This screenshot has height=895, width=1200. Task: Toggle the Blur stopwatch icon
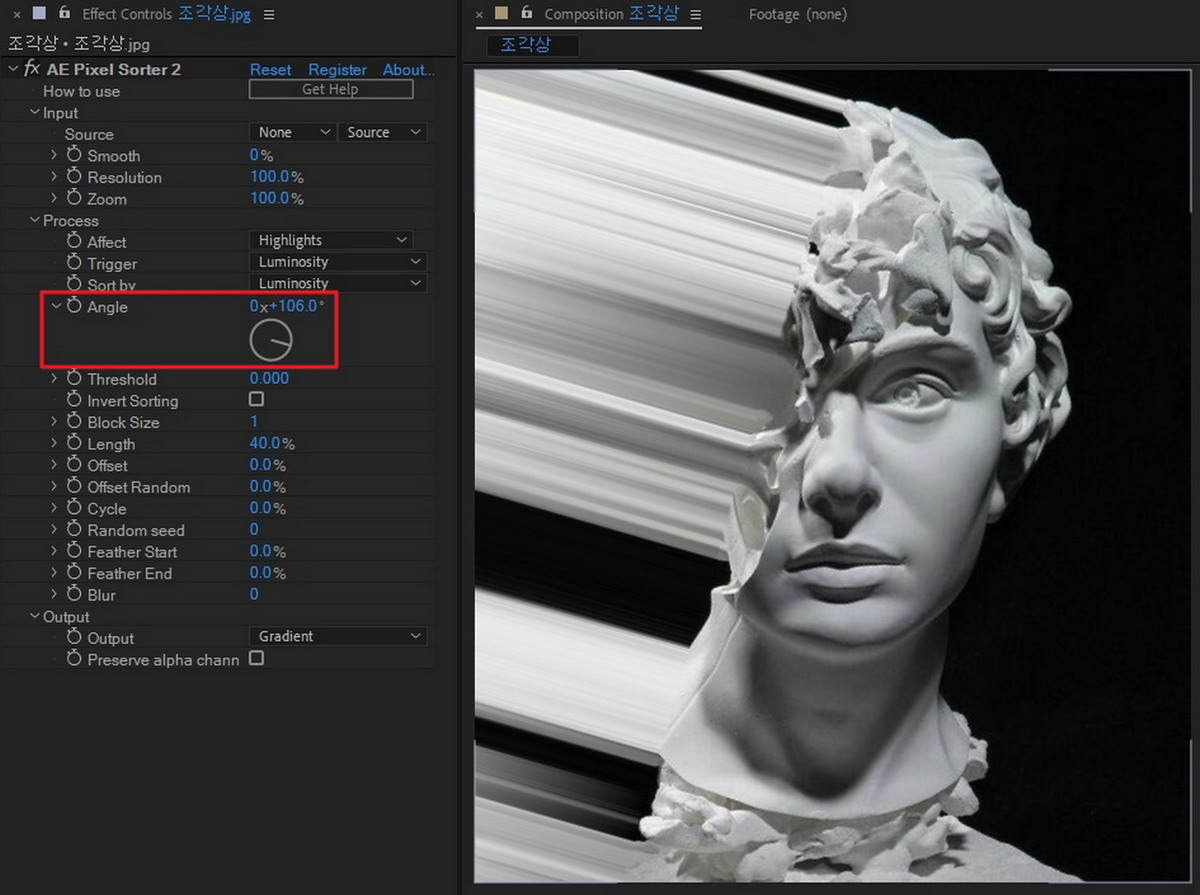tap(74, 595)
